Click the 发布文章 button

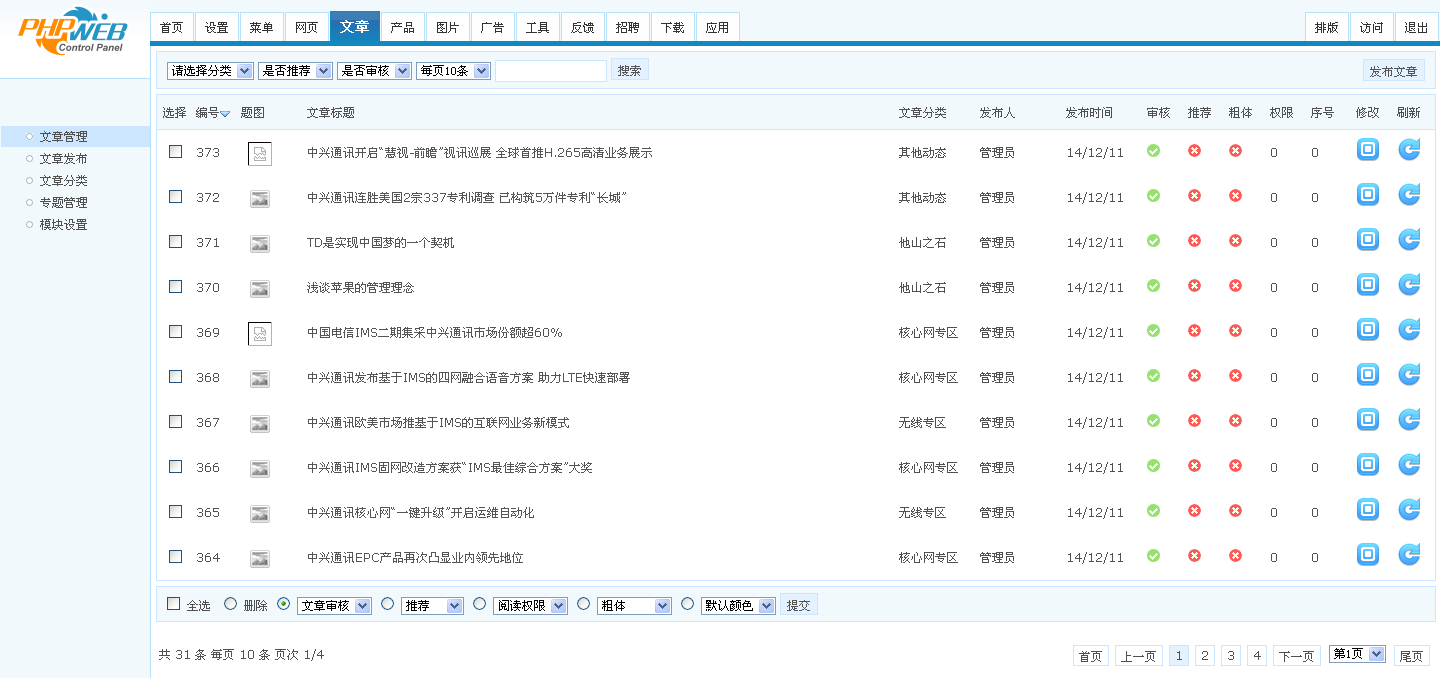(x=1394, y=71)
